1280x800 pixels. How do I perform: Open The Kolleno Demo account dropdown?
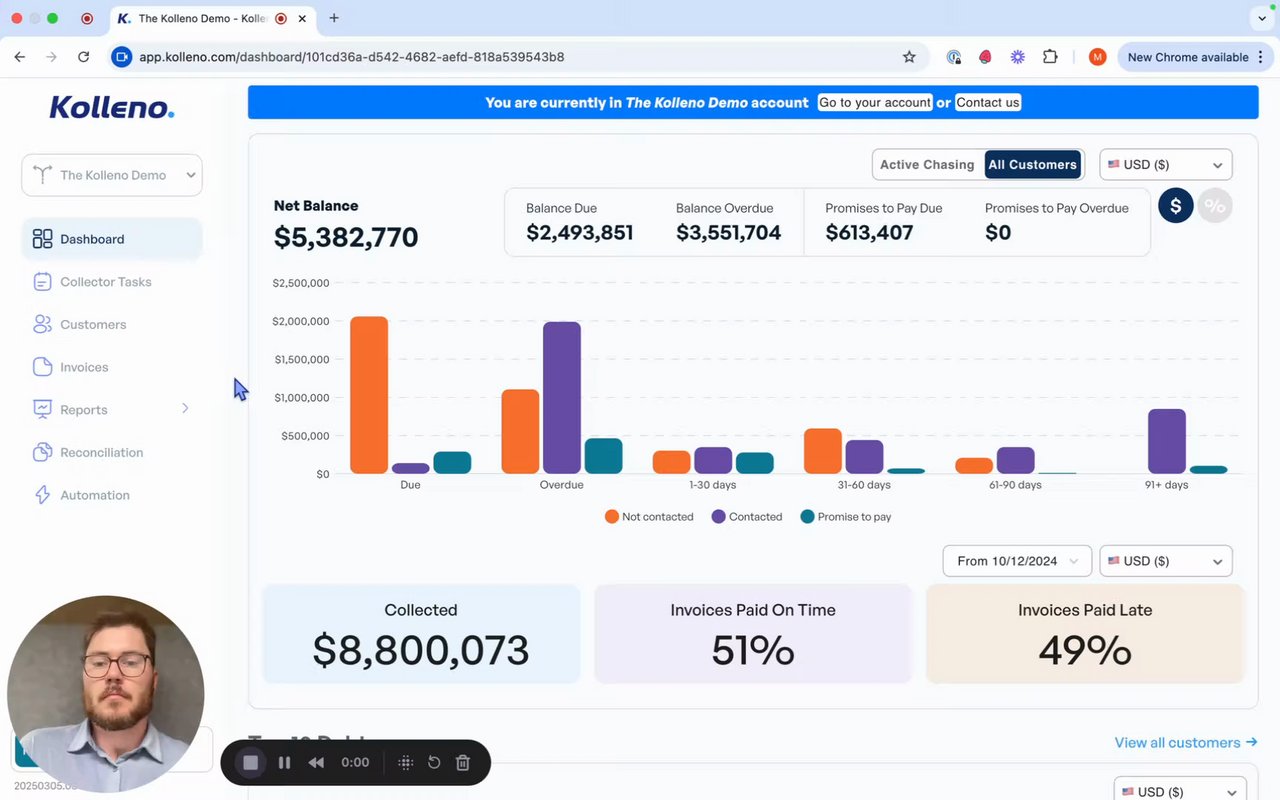click(112, 175)
